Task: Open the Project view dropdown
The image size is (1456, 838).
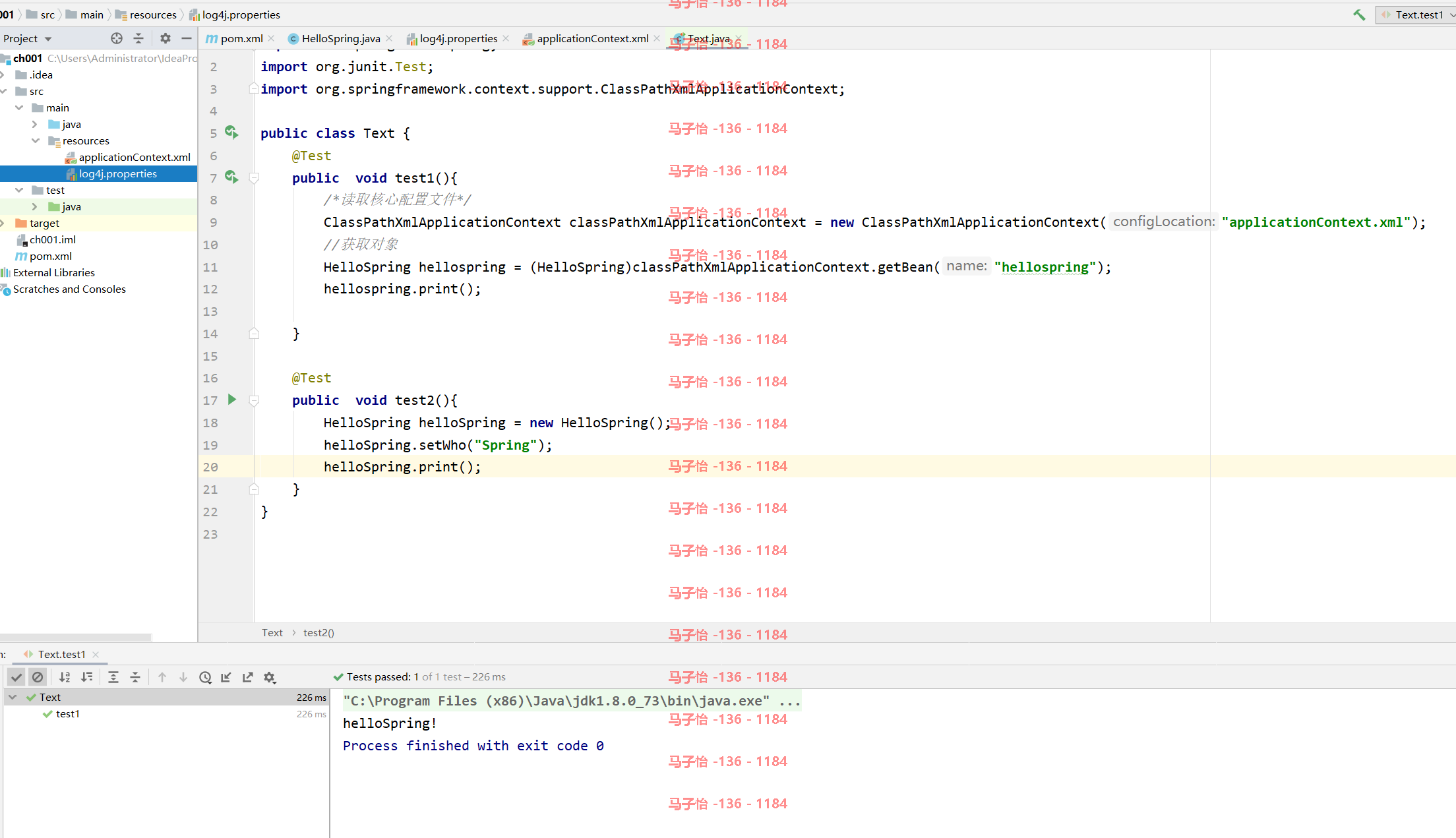Action: coord(28,38)
